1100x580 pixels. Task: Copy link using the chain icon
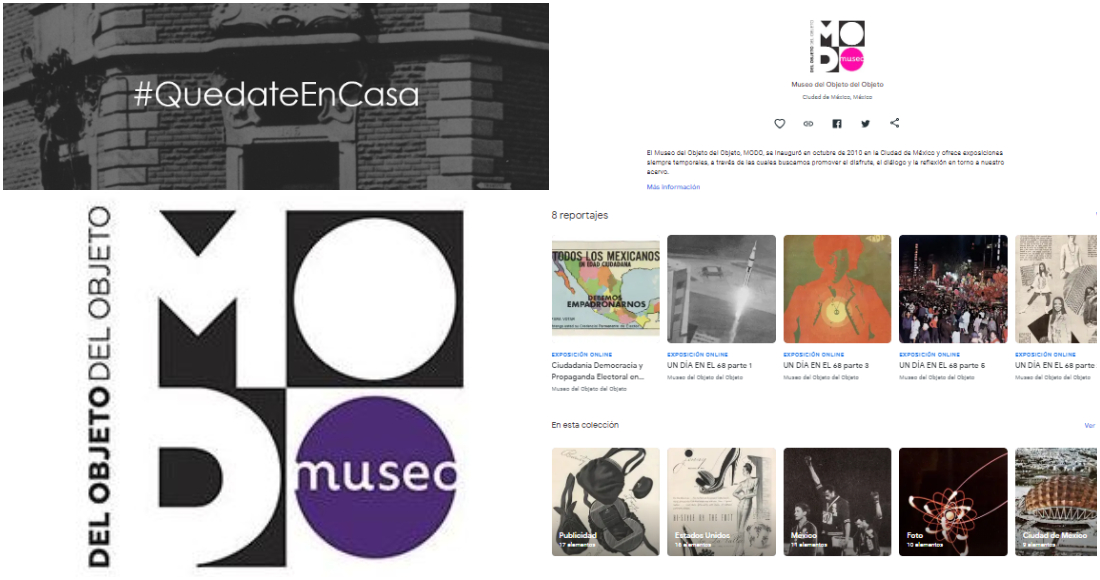(x=808, y=123)
